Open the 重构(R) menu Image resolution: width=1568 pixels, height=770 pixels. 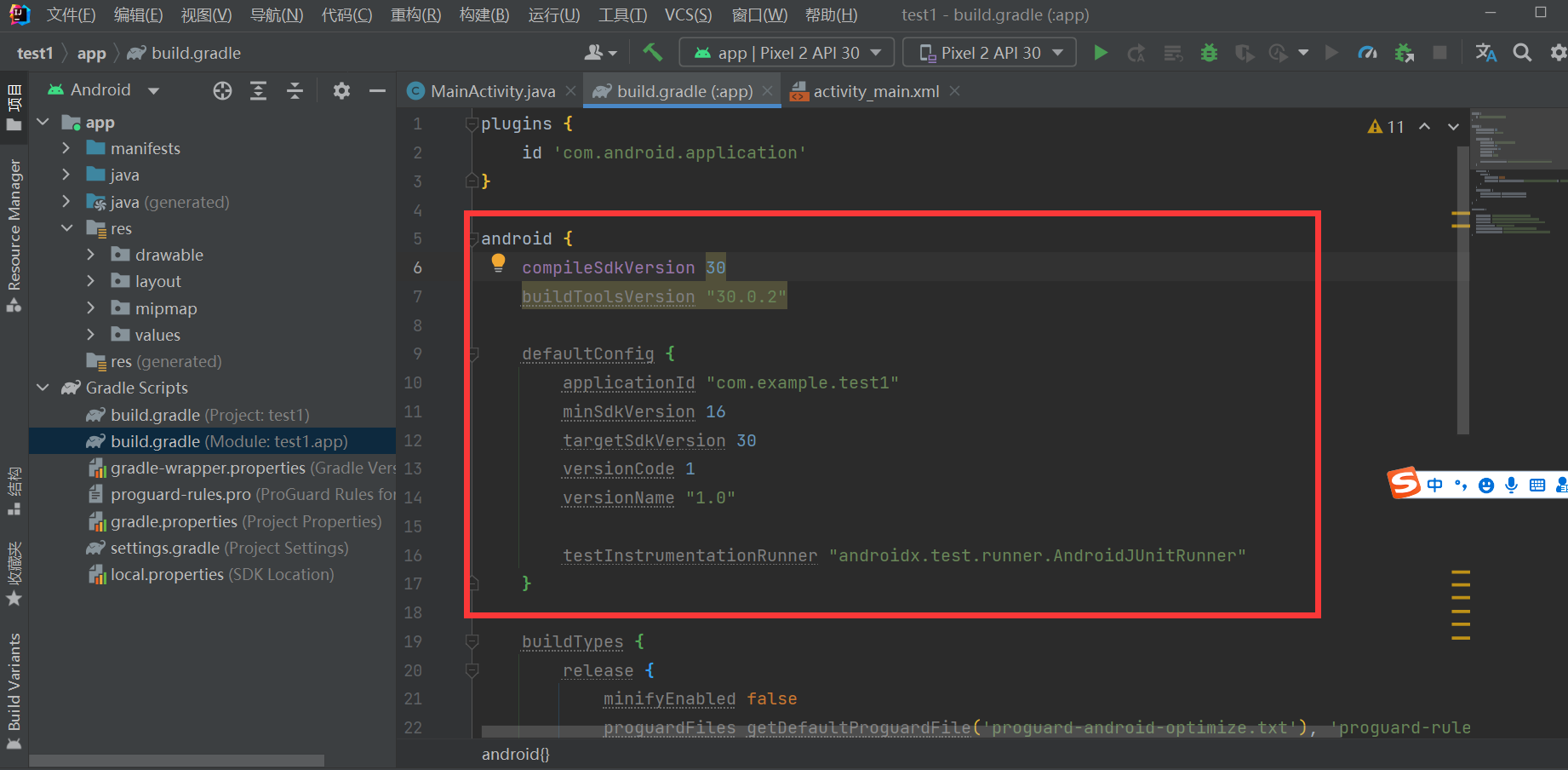tap(415, 14)
